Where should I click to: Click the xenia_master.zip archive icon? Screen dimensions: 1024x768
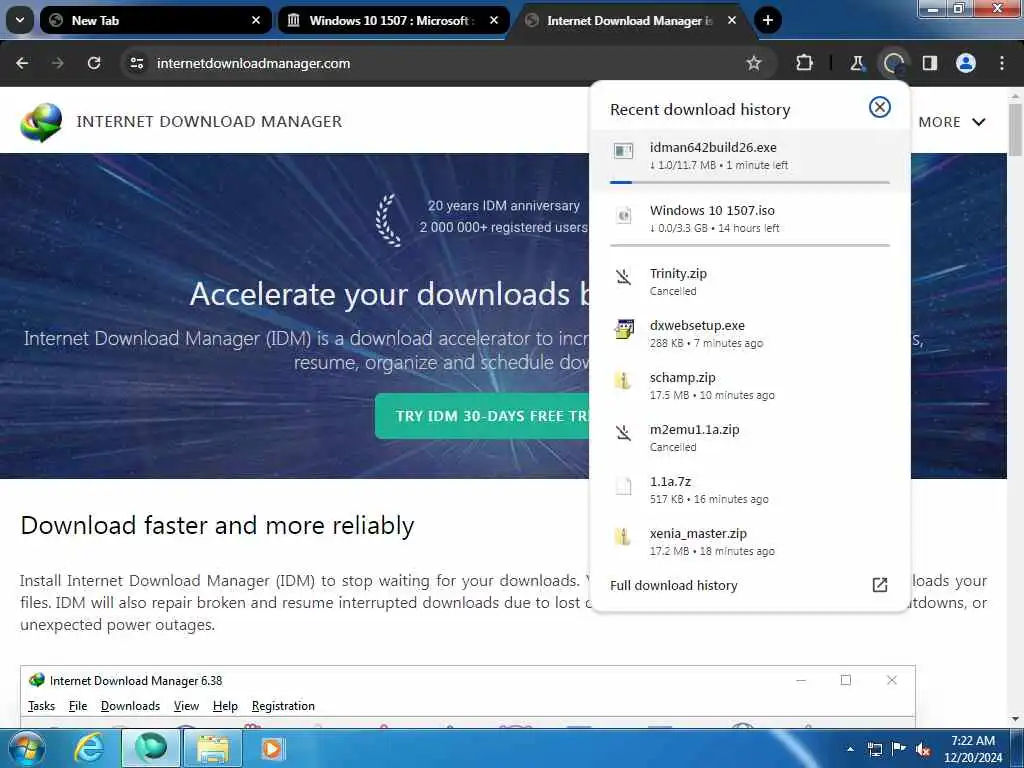[x=624, y=537]
